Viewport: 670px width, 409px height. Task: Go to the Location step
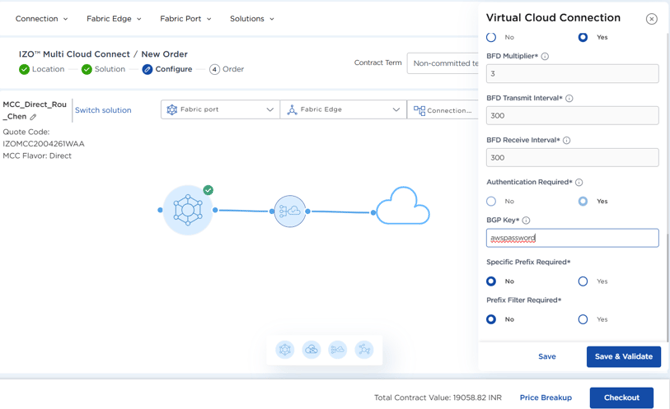42,69
